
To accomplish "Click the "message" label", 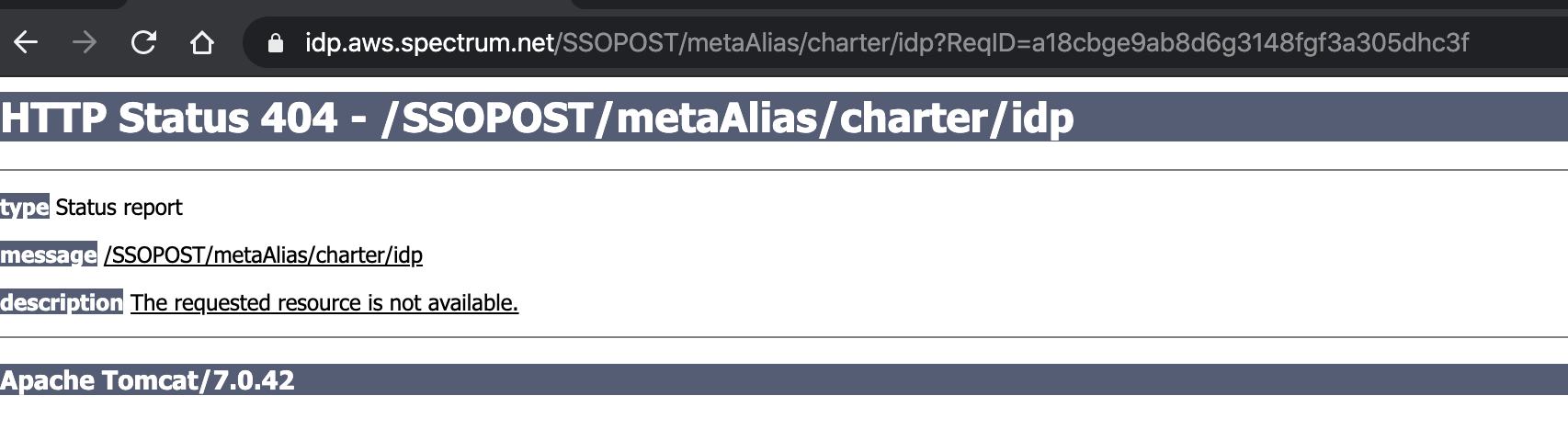I will pyautogui.click(x=49, y=255).
